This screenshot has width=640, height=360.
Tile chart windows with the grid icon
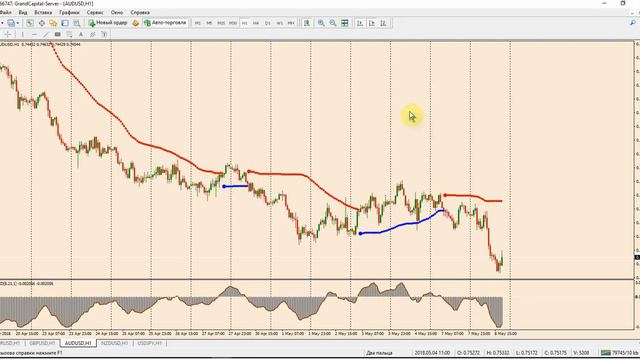pos(344,23)
